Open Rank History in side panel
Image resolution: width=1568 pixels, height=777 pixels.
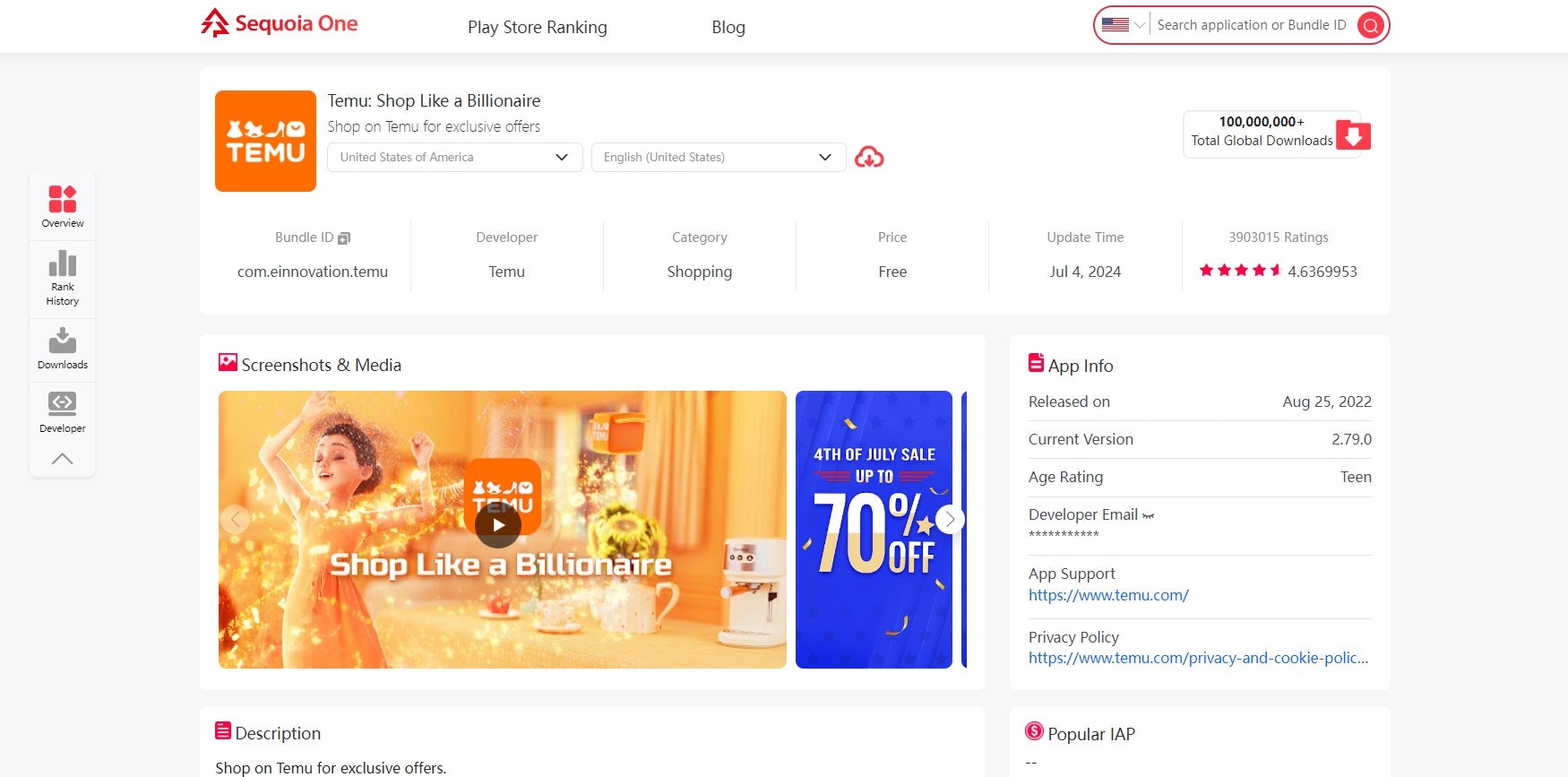click(63, 278)
